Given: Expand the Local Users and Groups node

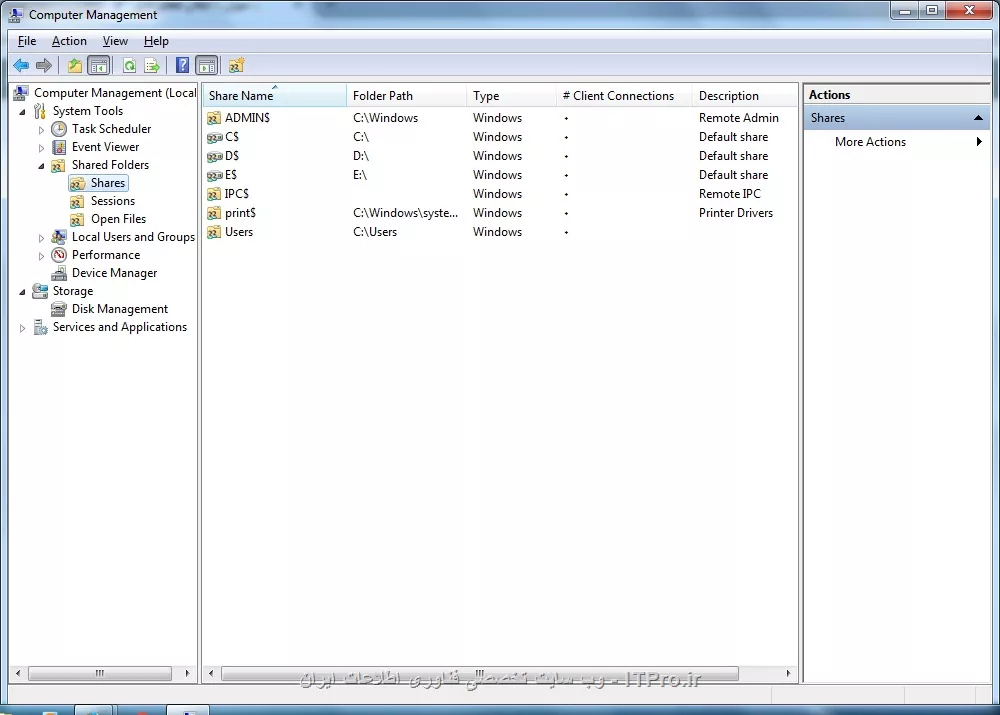Looking at the screenshot, I should [x=41, y=238].
